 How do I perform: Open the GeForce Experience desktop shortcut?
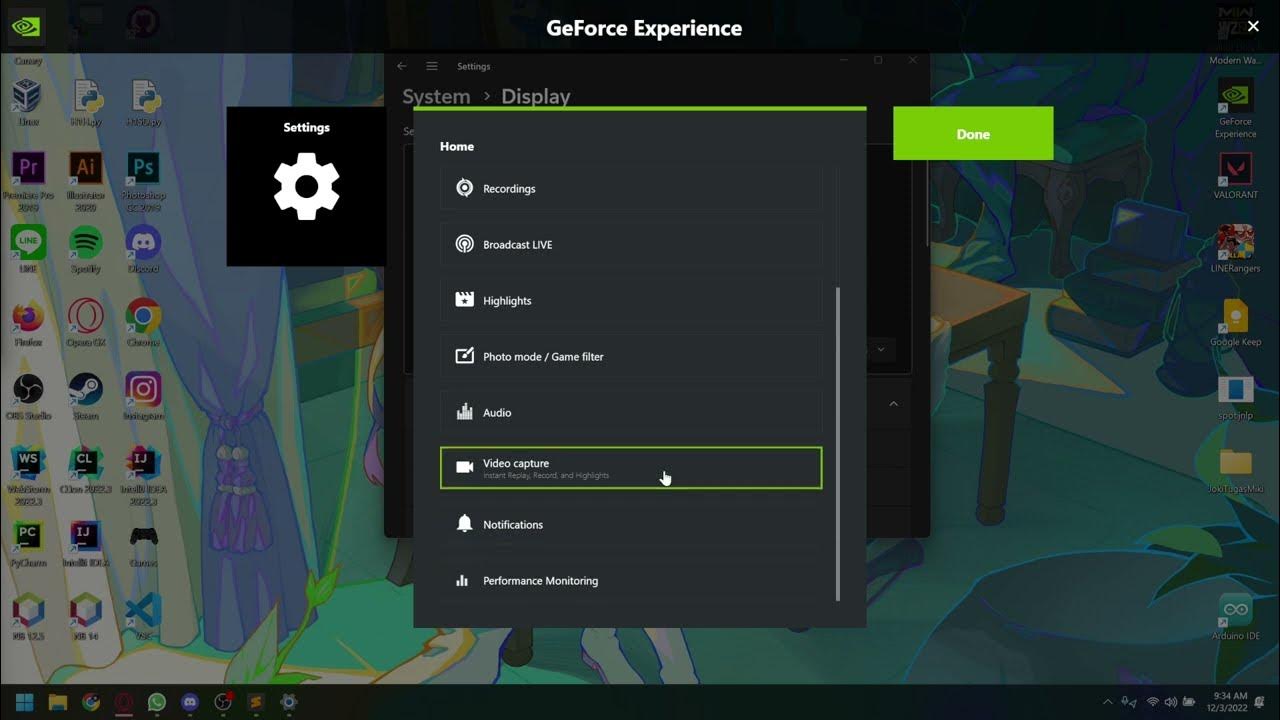(1236, 109)
